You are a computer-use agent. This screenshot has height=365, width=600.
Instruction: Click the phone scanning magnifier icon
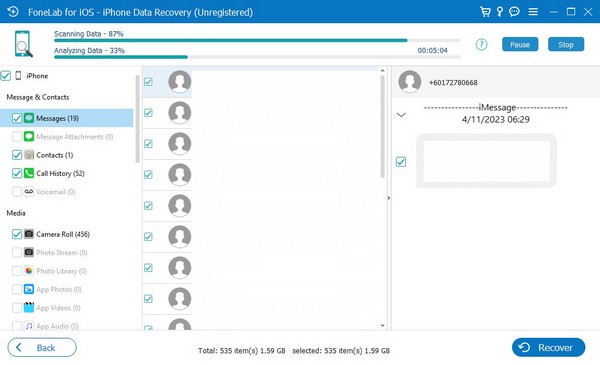click(23, 44)
